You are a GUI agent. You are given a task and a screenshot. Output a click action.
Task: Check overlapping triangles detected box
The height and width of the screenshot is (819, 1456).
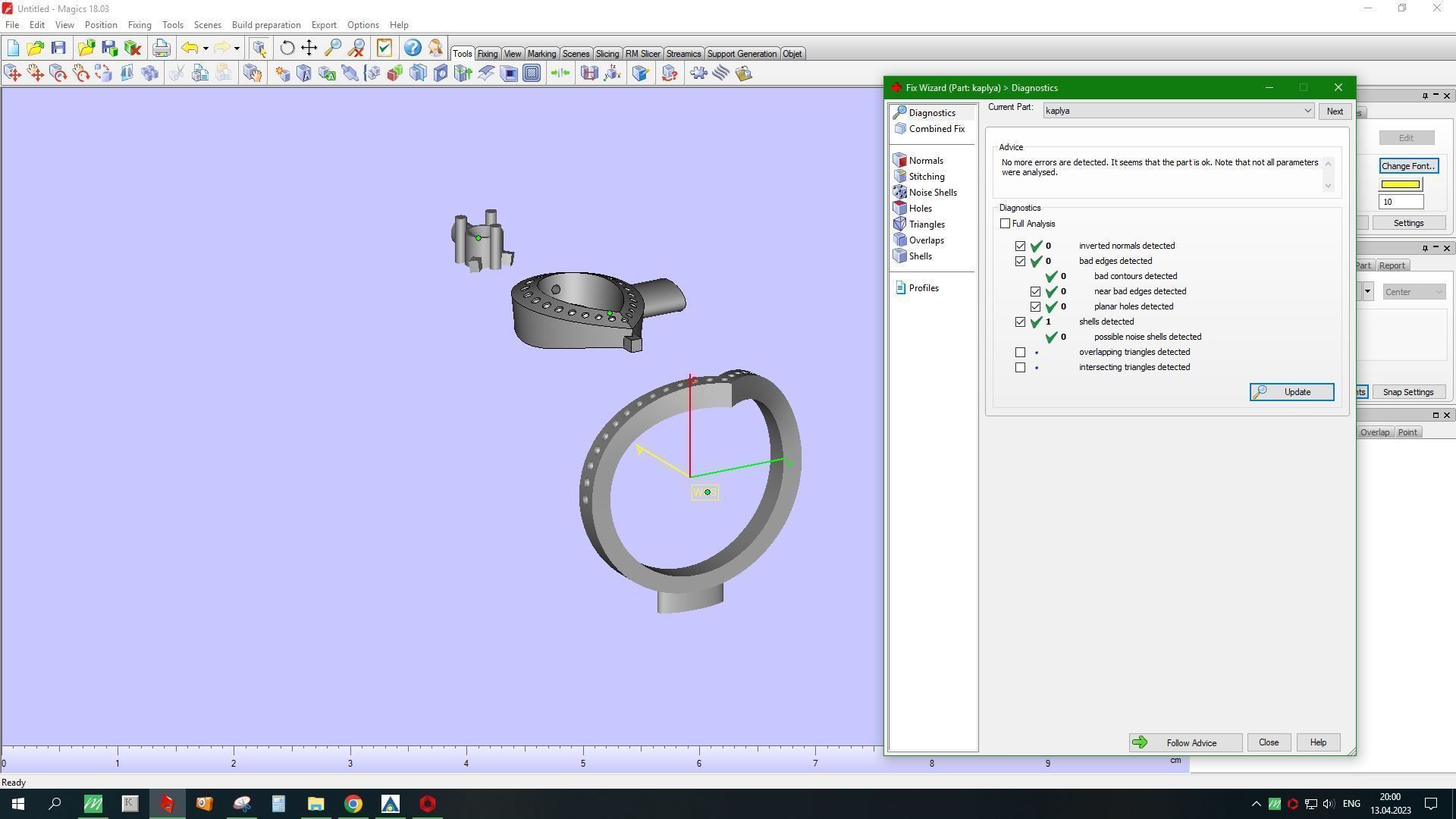pyautogui.click(x=1020, y=353)
